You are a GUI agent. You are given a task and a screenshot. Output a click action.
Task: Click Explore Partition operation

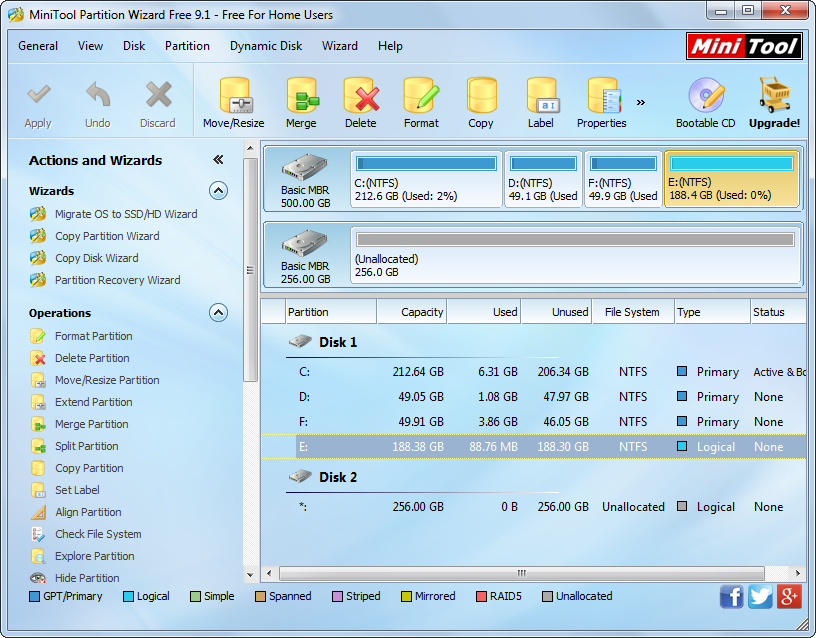(x=82, y=556)
